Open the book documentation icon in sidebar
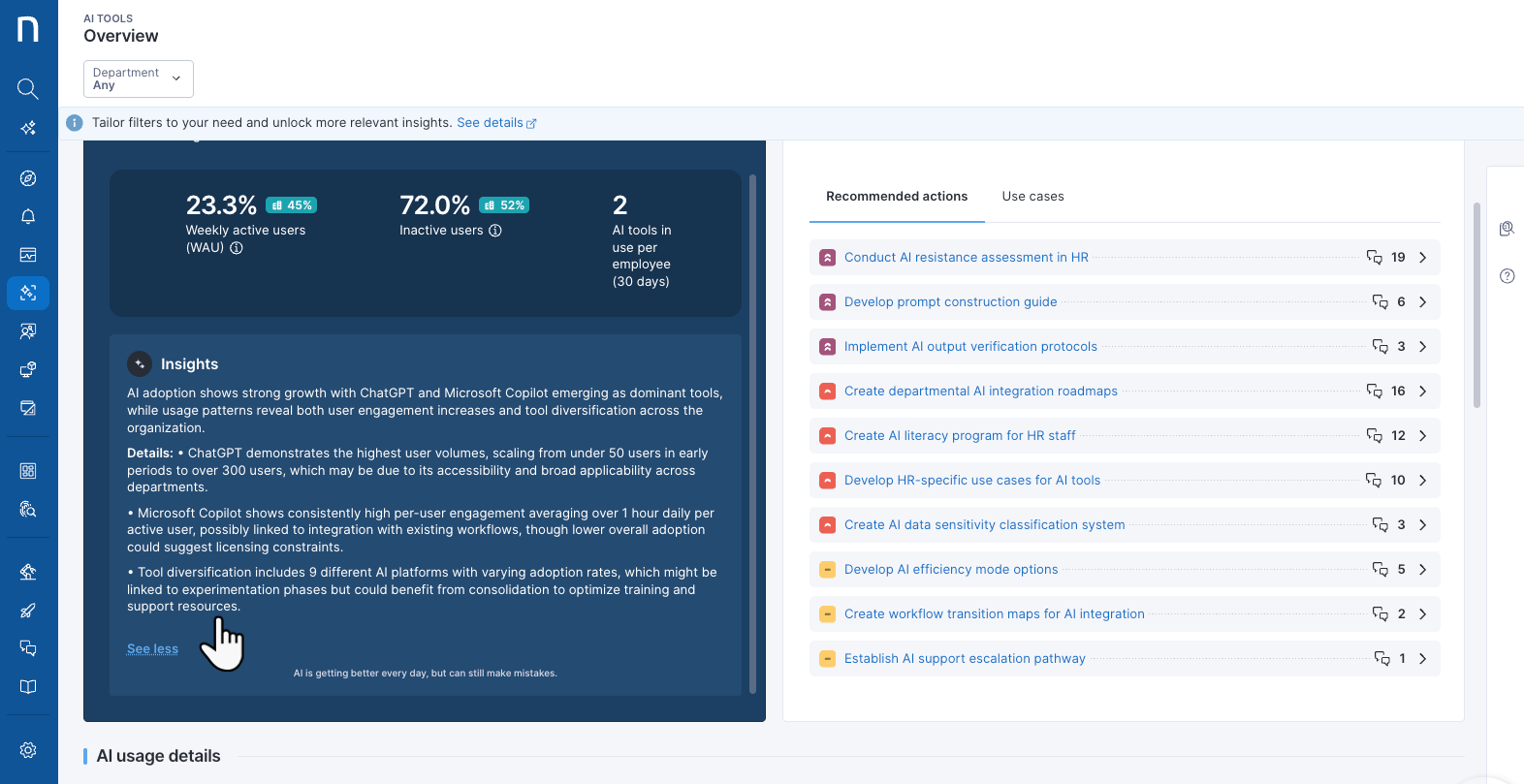The image size is (1524, 784). coord(28,687)
